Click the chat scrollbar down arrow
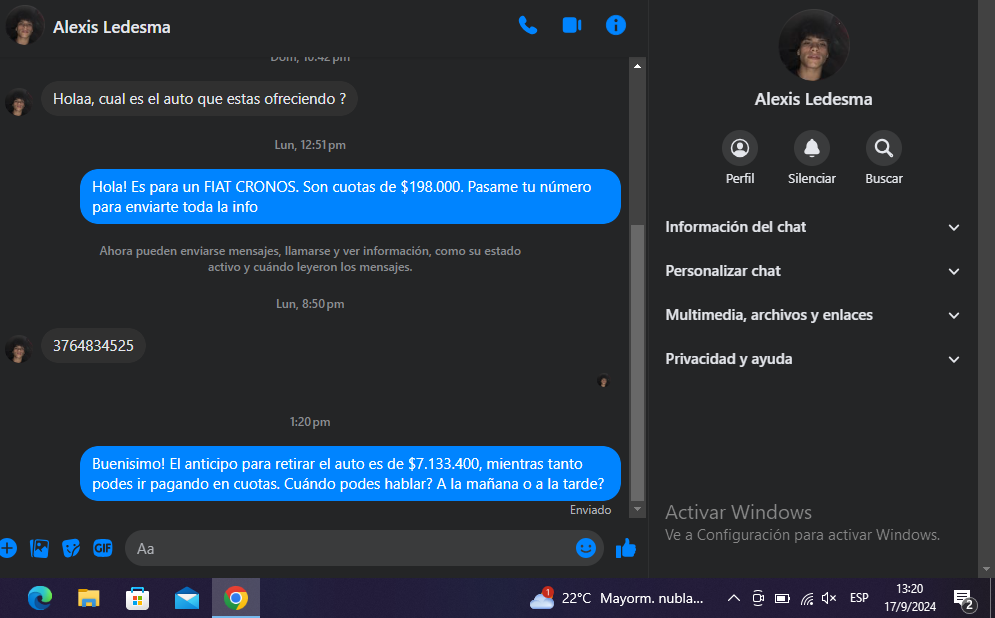This screenshot has height=618, width=995. pyautogui.click(x=637, y=509)
